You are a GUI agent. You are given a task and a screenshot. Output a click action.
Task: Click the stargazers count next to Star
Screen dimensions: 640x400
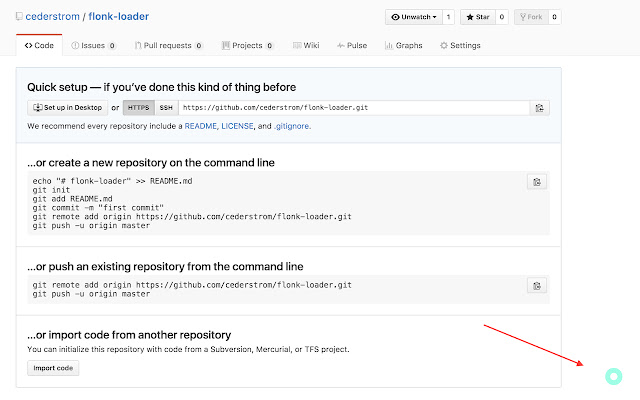(502, 17)
